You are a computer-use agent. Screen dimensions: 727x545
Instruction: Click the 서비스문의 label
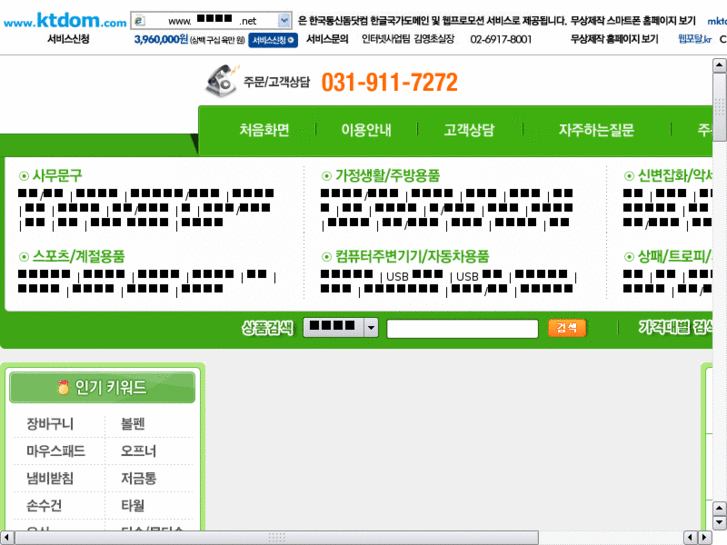tap(327, 39)
